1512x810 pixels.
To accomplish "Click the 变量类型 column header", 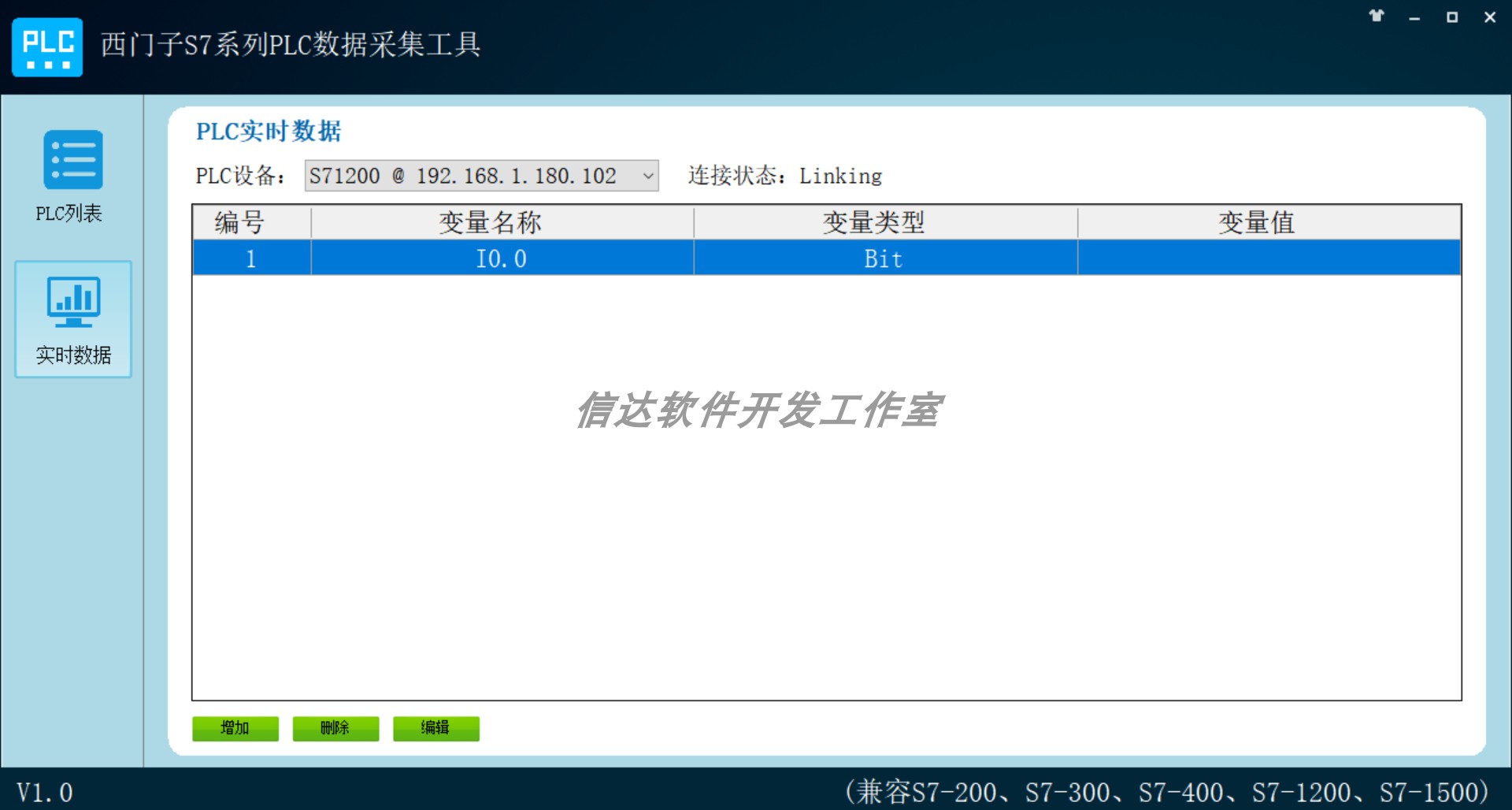I will [x=885, y=222].
